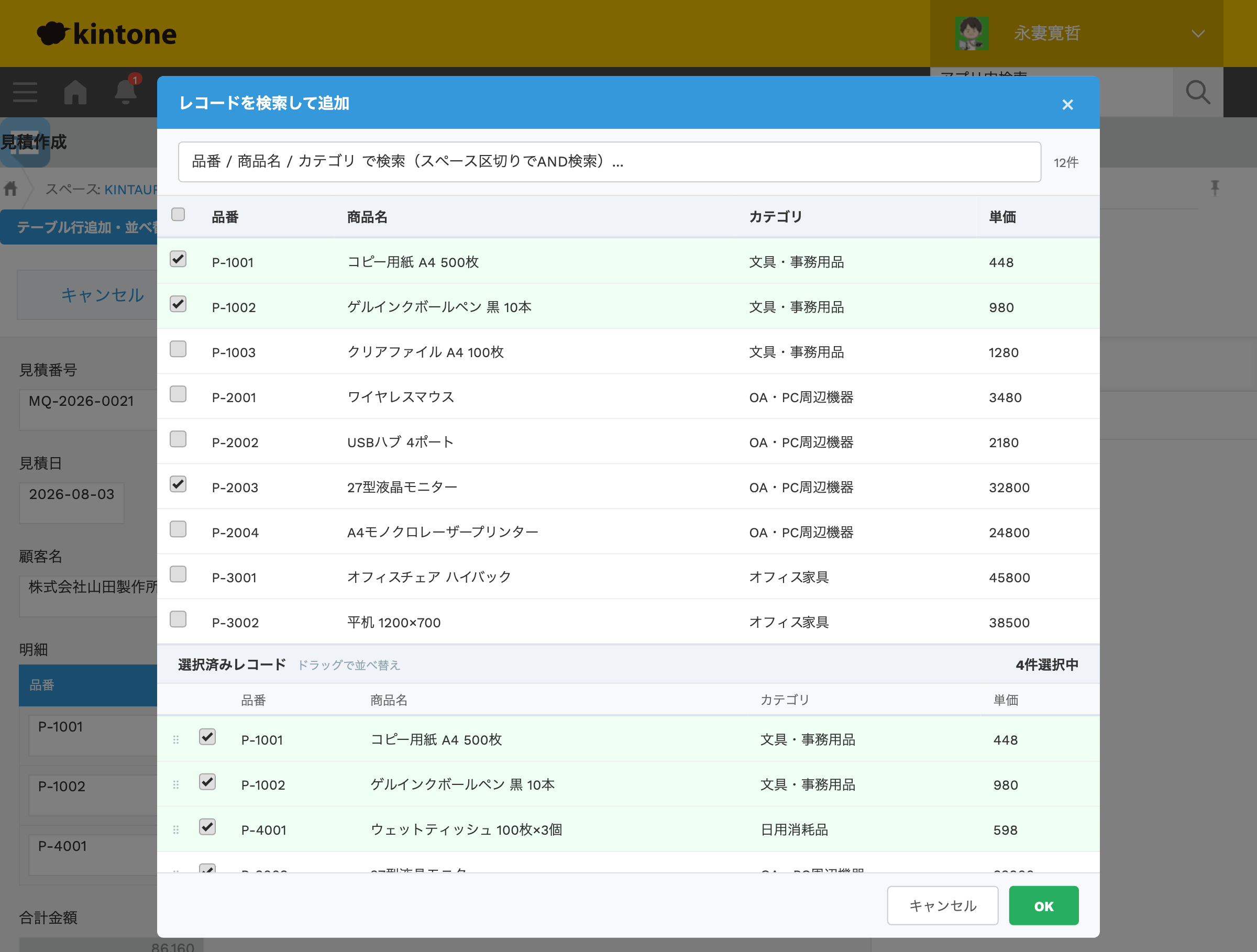Click the 顧客名 field 株式会社山田製作所
The width and height of the screenshot is (1257, 952).
point(88,596)
